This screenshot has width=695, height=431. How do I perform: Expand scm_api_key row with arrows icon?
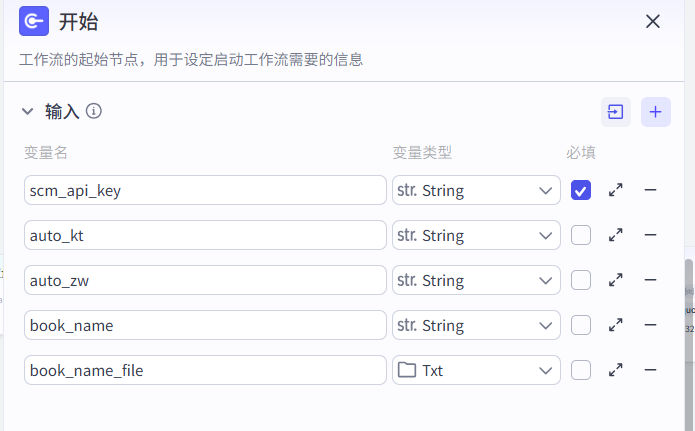[x=616, y=190]
